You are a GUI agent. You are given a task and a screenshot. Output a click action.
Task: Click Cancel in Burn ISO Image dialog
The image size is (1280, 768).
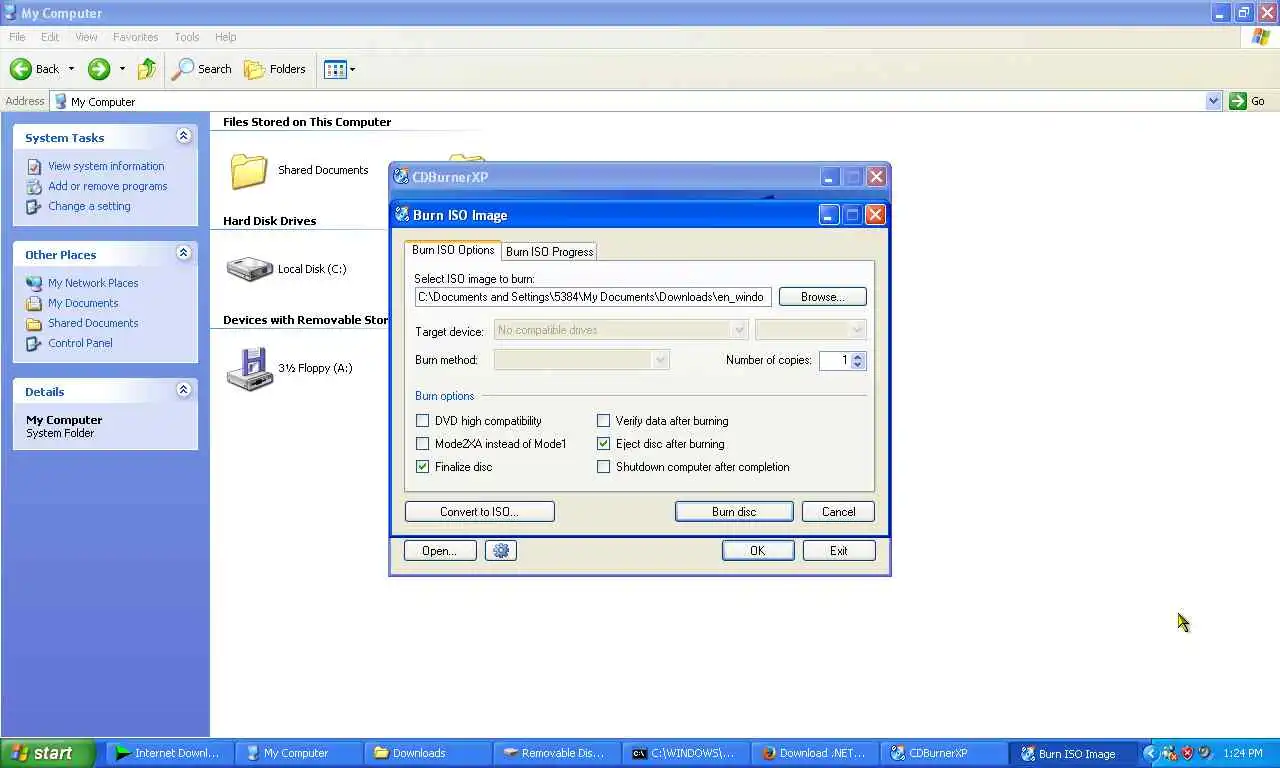(838, 512)
